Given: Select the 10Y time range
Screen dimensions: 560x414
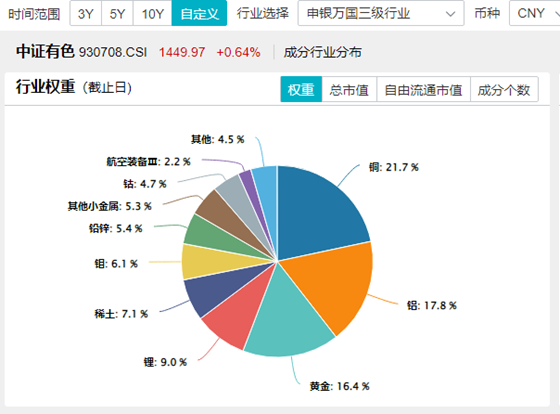Looking at the screenshot, I should point(152,14).
